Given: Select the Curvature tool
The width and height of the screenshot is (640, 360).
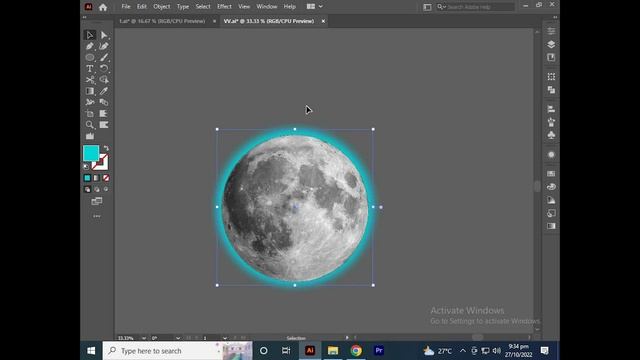Looking at the screenshot, I should (104, 46).
